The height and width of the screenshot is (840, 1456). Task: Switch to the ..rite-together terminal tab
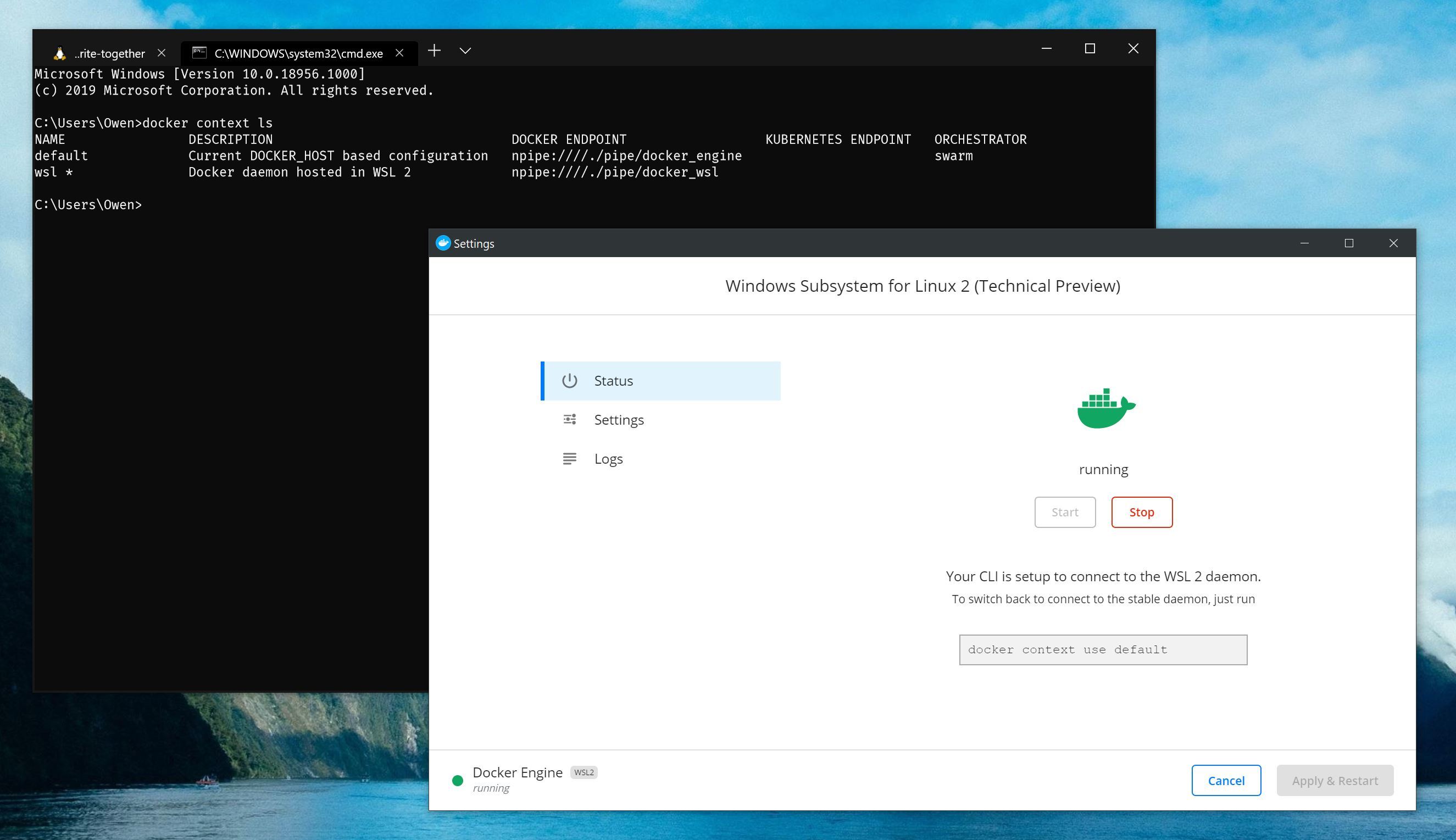109,54
